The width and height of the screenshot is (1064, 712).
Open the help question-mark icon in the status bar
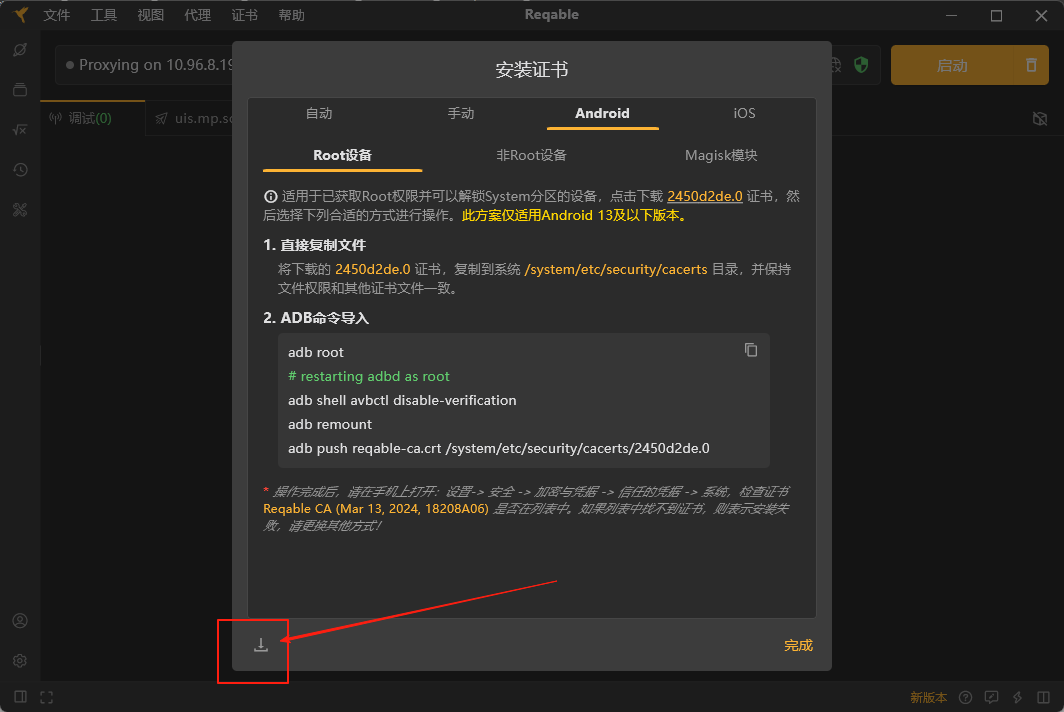[966, 697]
